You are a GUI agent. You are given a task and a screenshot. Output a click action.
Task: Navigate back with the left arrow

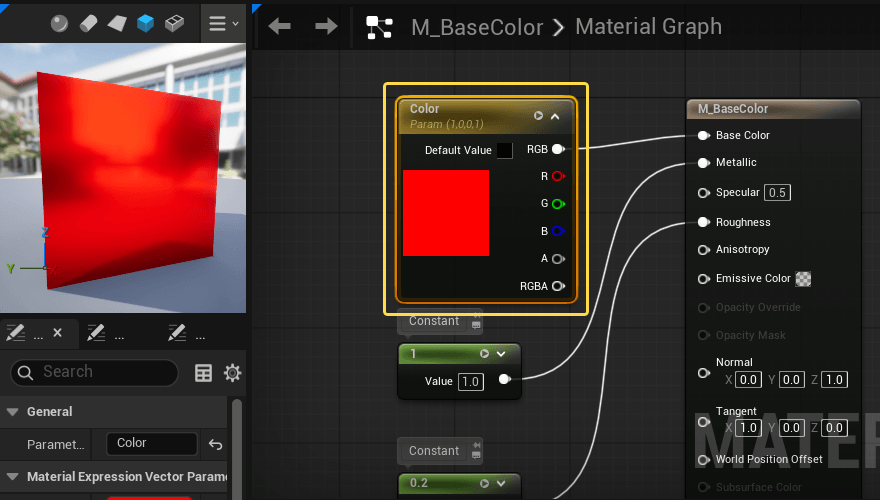(x=280, y=27)
